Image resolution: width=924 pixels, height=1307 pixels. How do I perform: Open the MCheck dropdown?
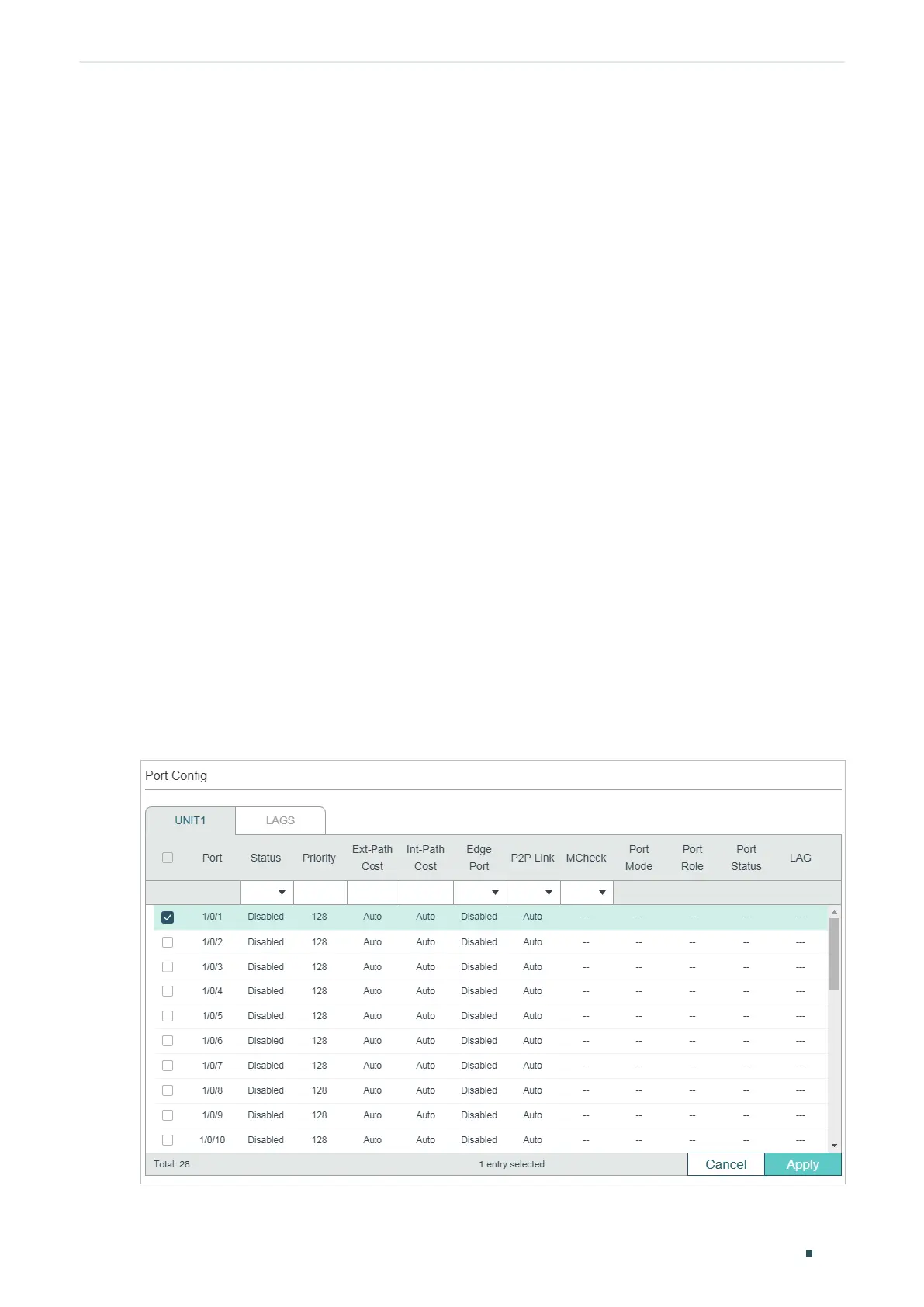pyautogui.click(x=587, y=893)
